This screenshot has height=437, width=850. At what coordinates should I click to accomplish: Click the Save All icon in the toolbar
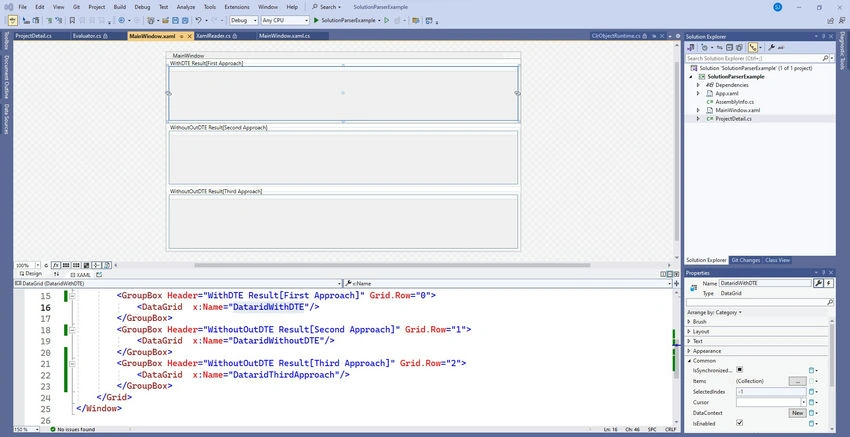click(185, 20)
